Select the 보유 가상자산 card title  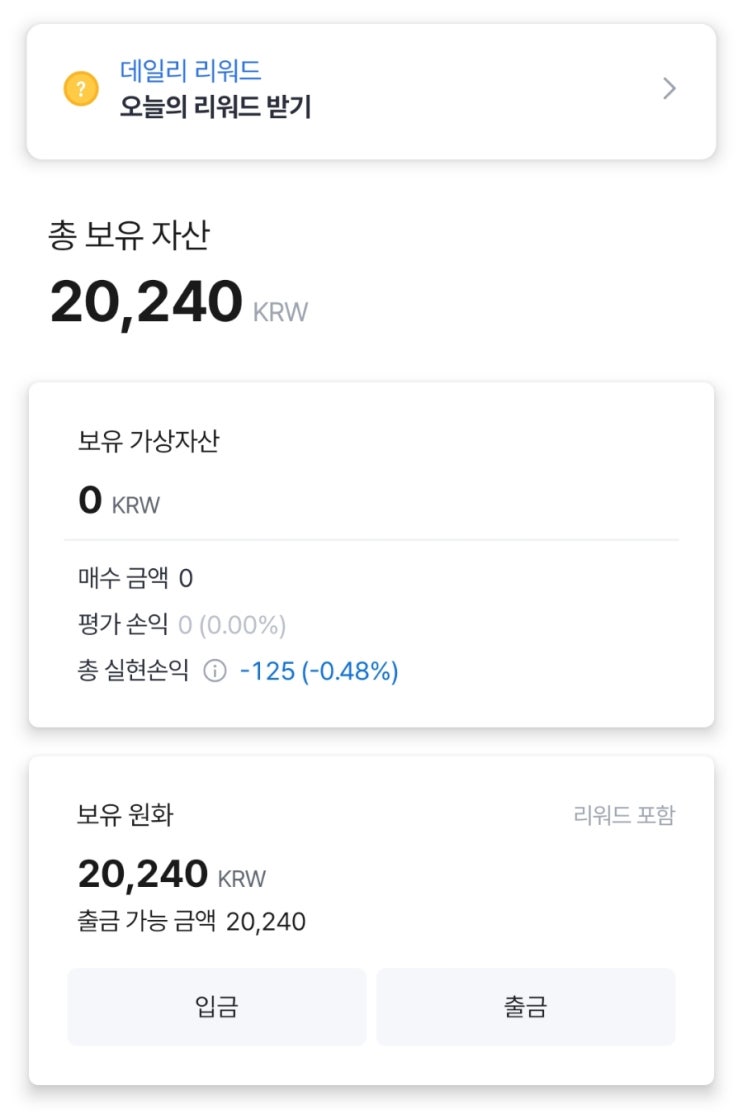pyautogui.click(x=148, y=441)
